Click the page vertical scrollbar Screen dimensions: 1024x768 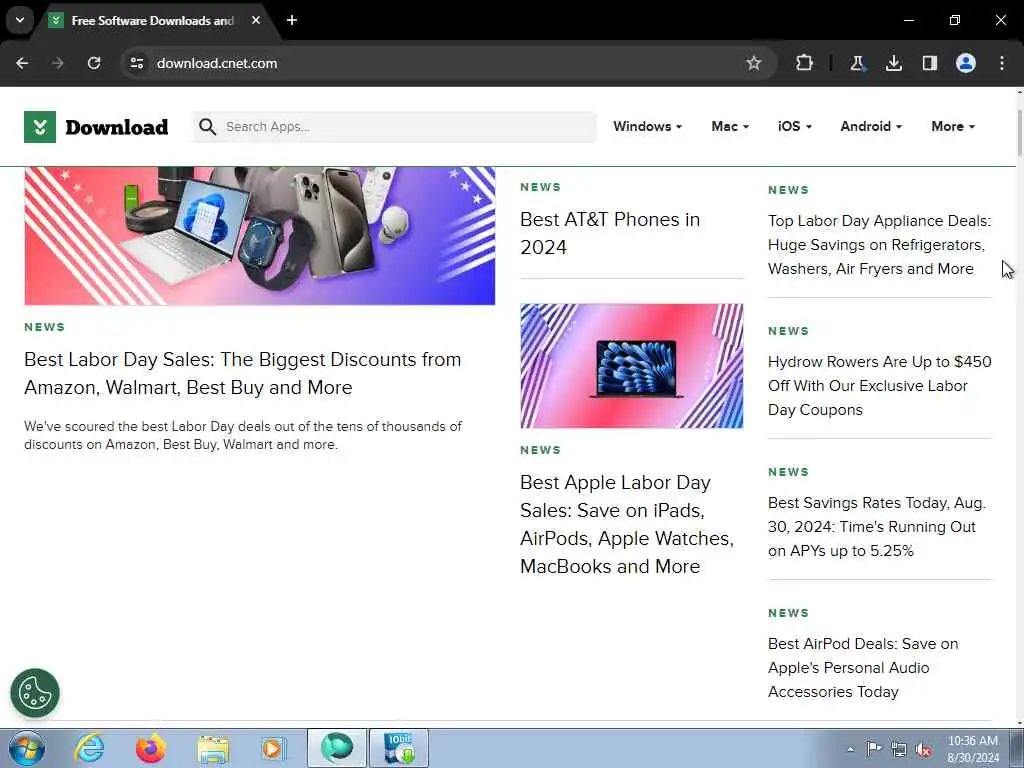point(1019,134)
